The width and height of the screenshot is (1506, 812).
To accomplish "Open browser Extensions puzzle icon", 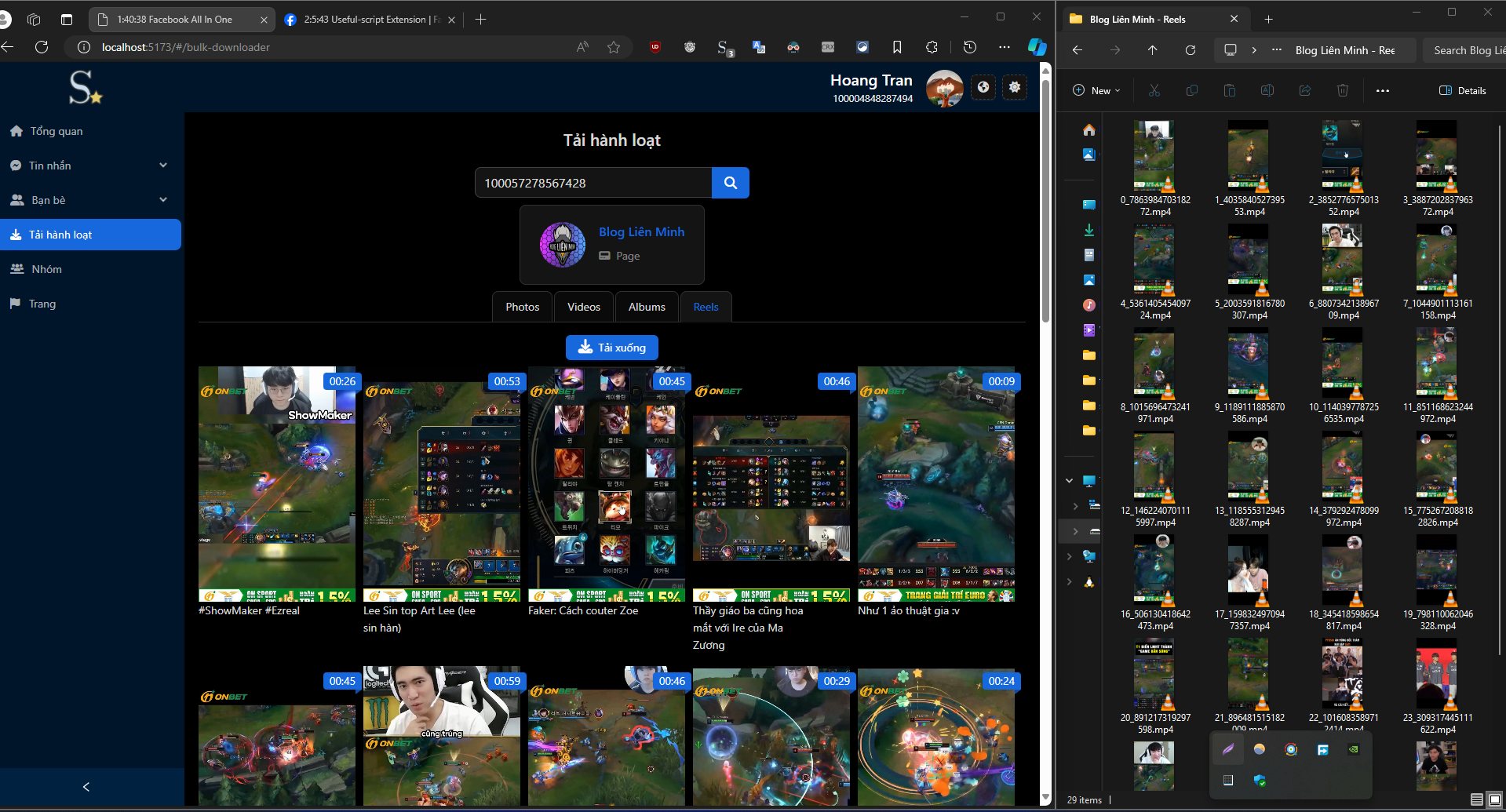I will pyautogui.click(x=932, y=47).
